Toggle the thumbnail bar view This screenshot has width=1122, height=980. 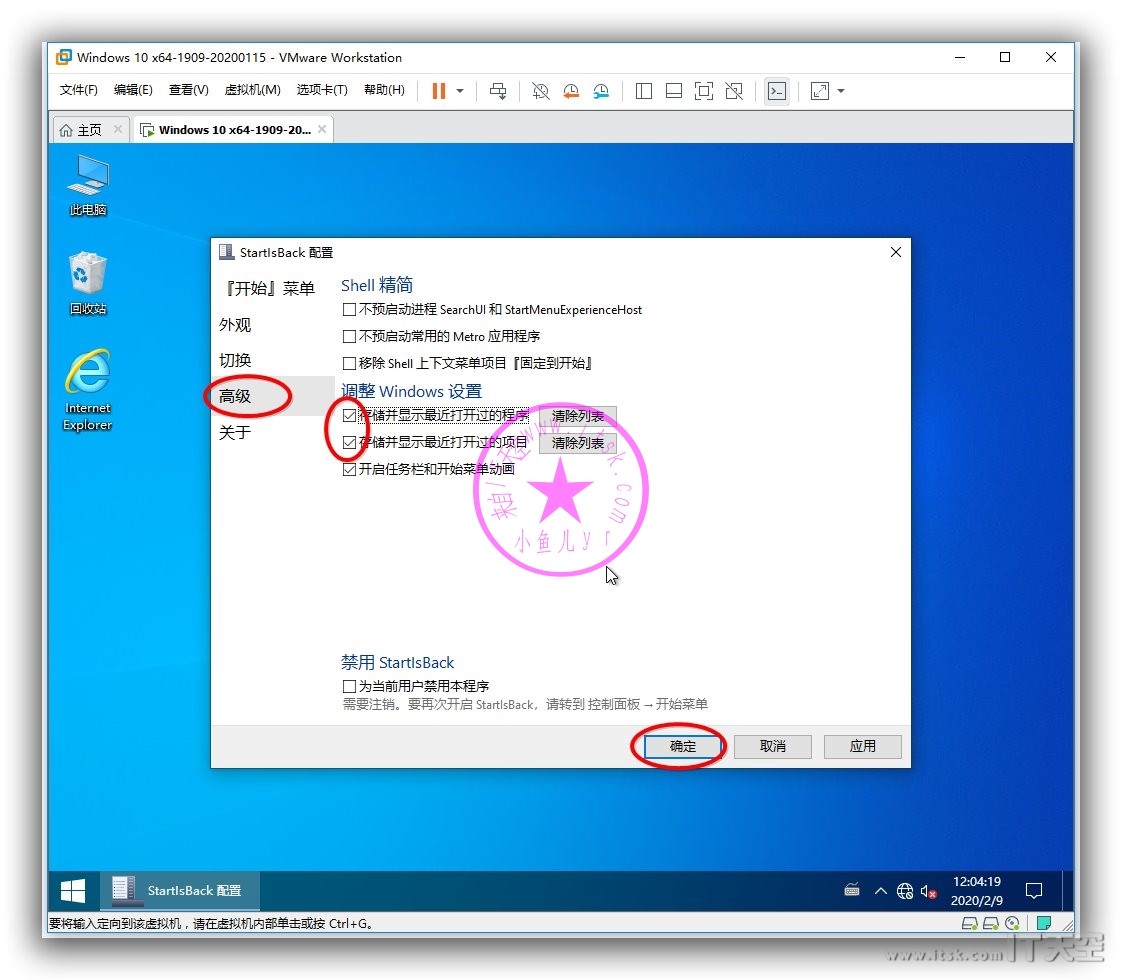[673, 91]
